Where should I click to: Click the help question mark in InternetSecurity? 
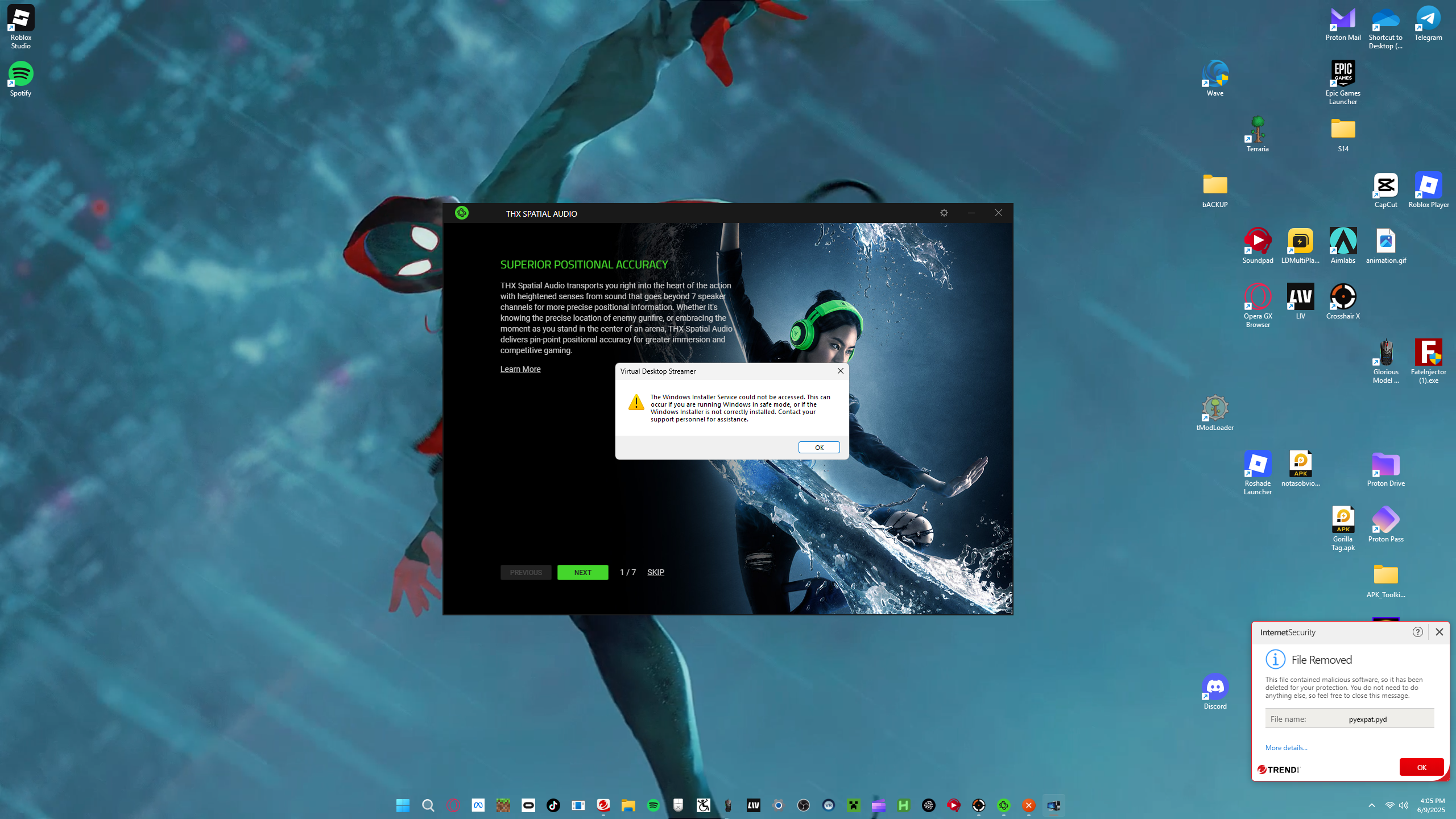tap(1417, 632)
